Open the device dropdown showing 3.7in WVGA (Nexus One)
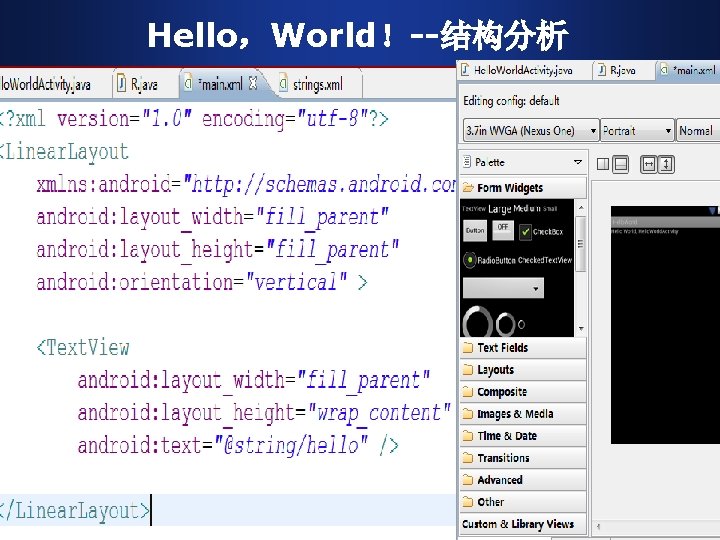720x540 pixels. (x=531, y=131)
